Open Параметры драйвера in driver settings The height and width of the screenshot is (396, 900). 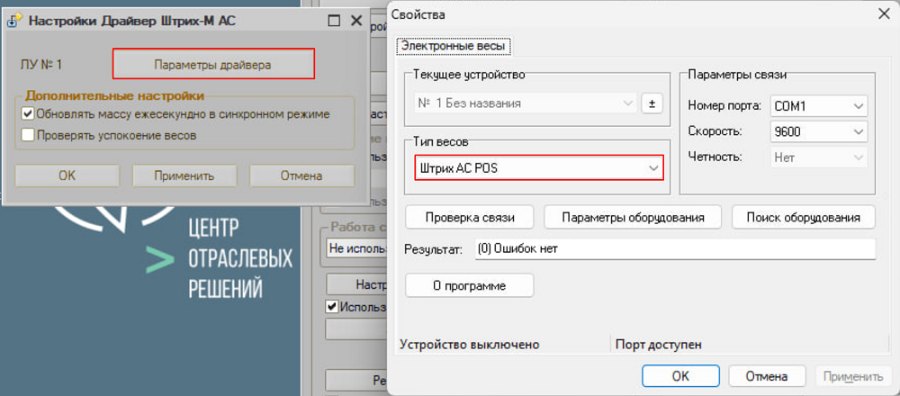(213, 64)
